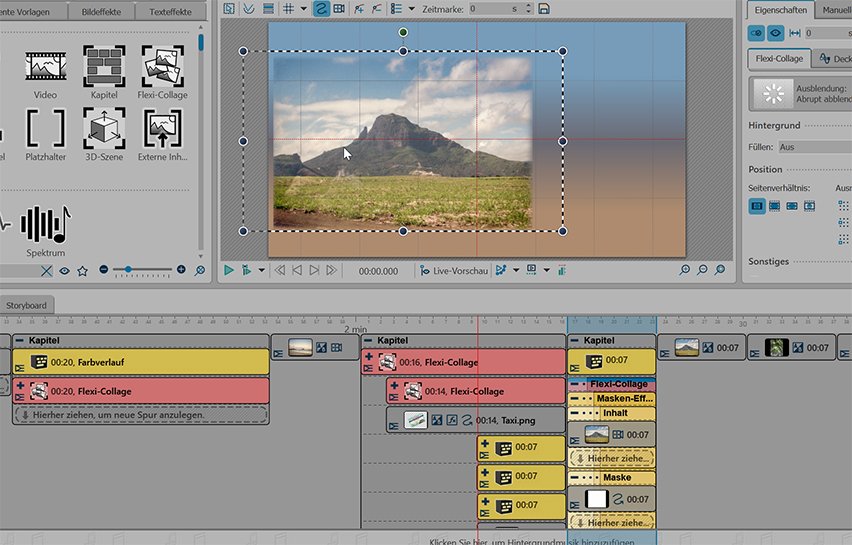This screenshot has width=852, height=545.
Task: Toggle the grid display in preview toolbar
Action: [x=287, y=8]
